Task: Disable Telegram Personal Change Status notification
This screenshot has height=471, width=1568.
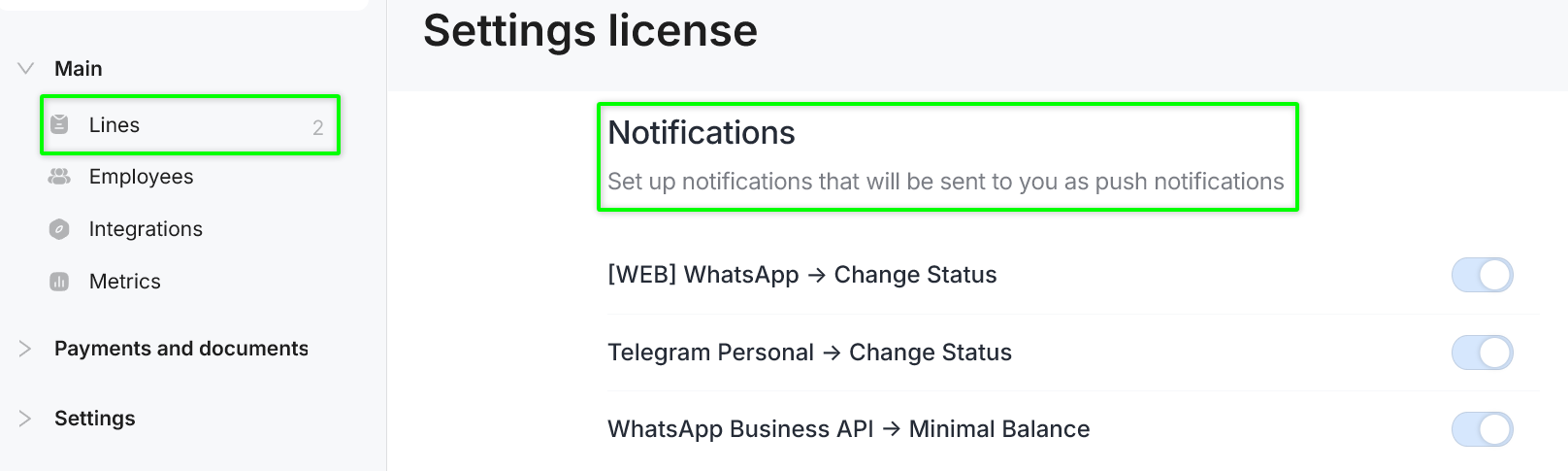Action: (1482, 353)
